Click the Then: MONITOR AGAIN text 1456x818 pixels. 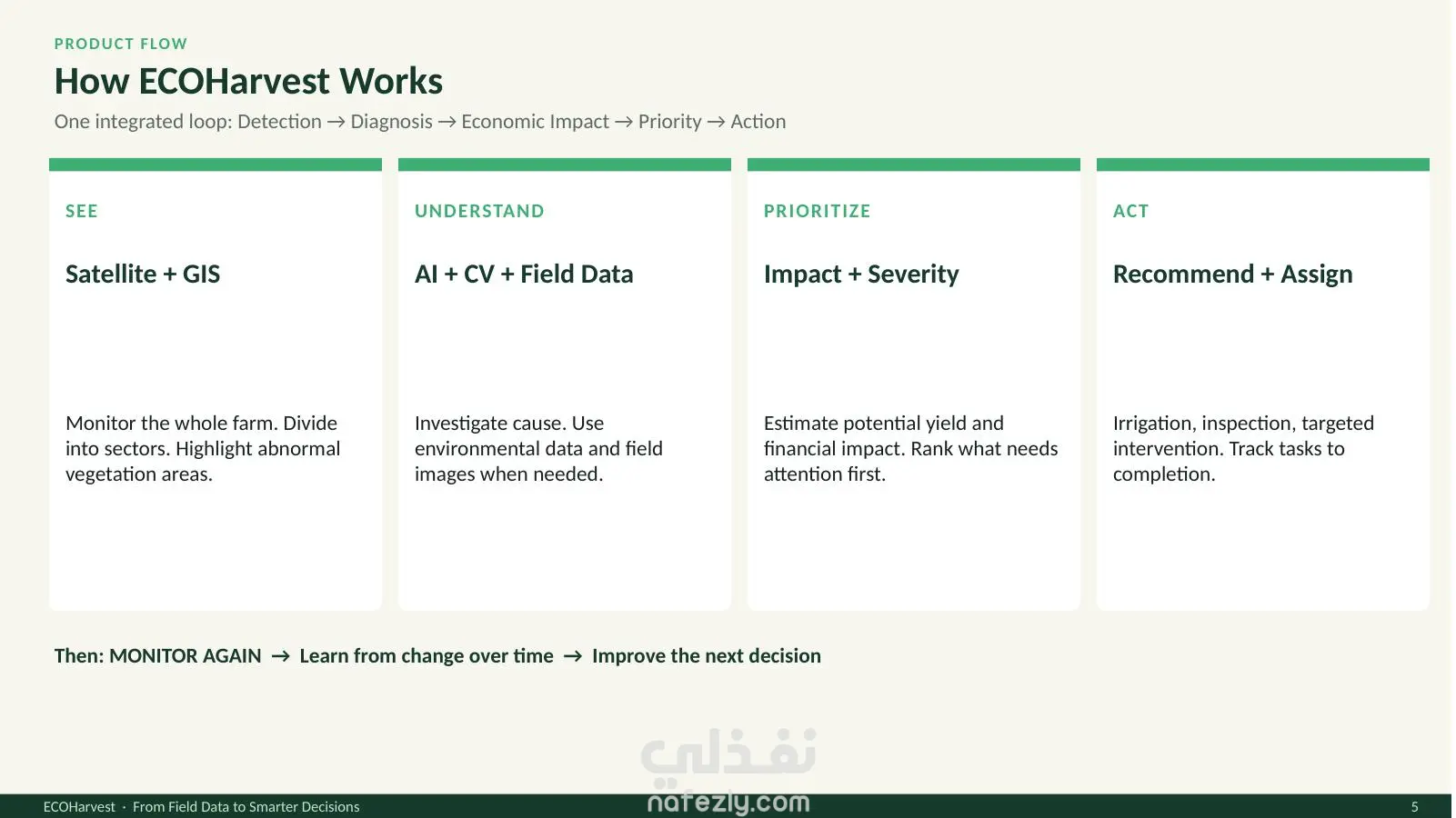(x=157, y=656)
